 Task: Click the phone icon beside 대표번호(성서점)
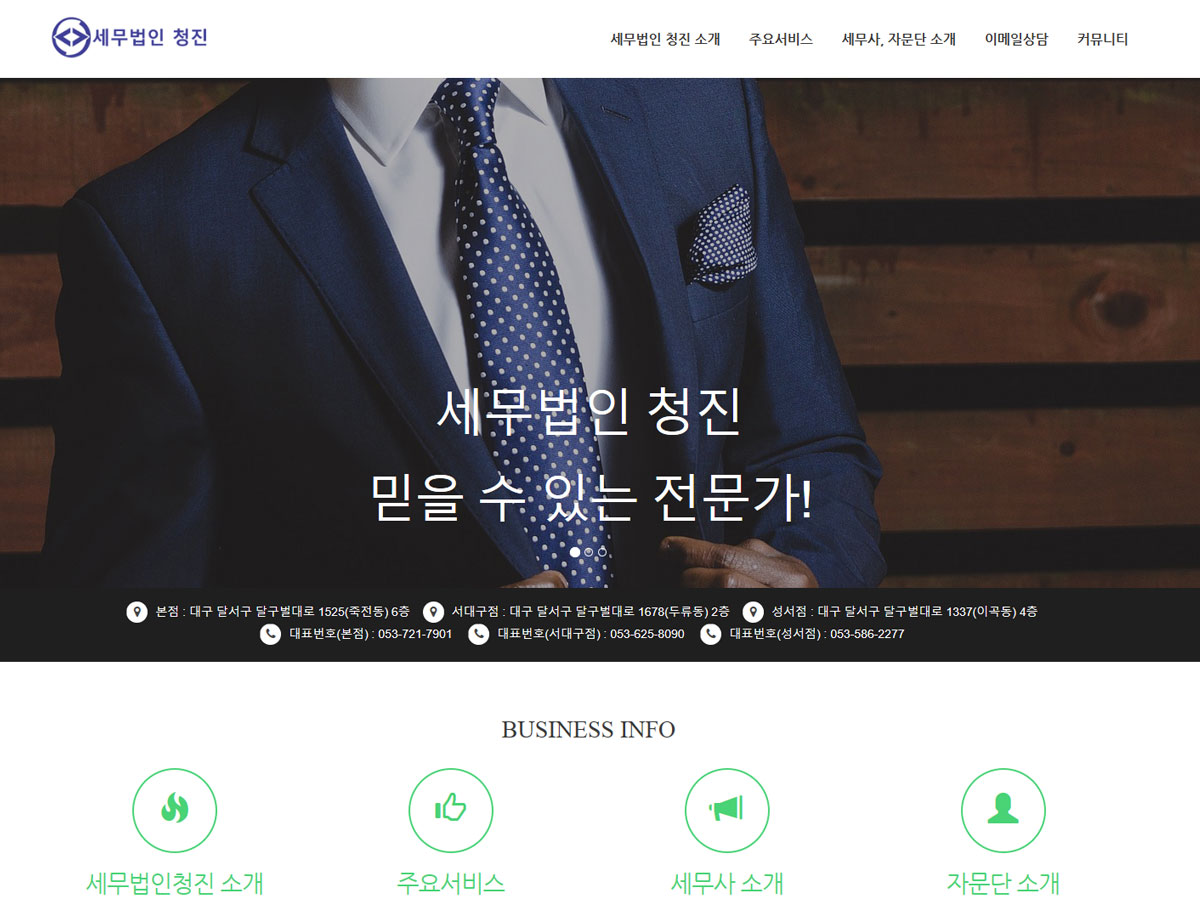coord(710,634)
